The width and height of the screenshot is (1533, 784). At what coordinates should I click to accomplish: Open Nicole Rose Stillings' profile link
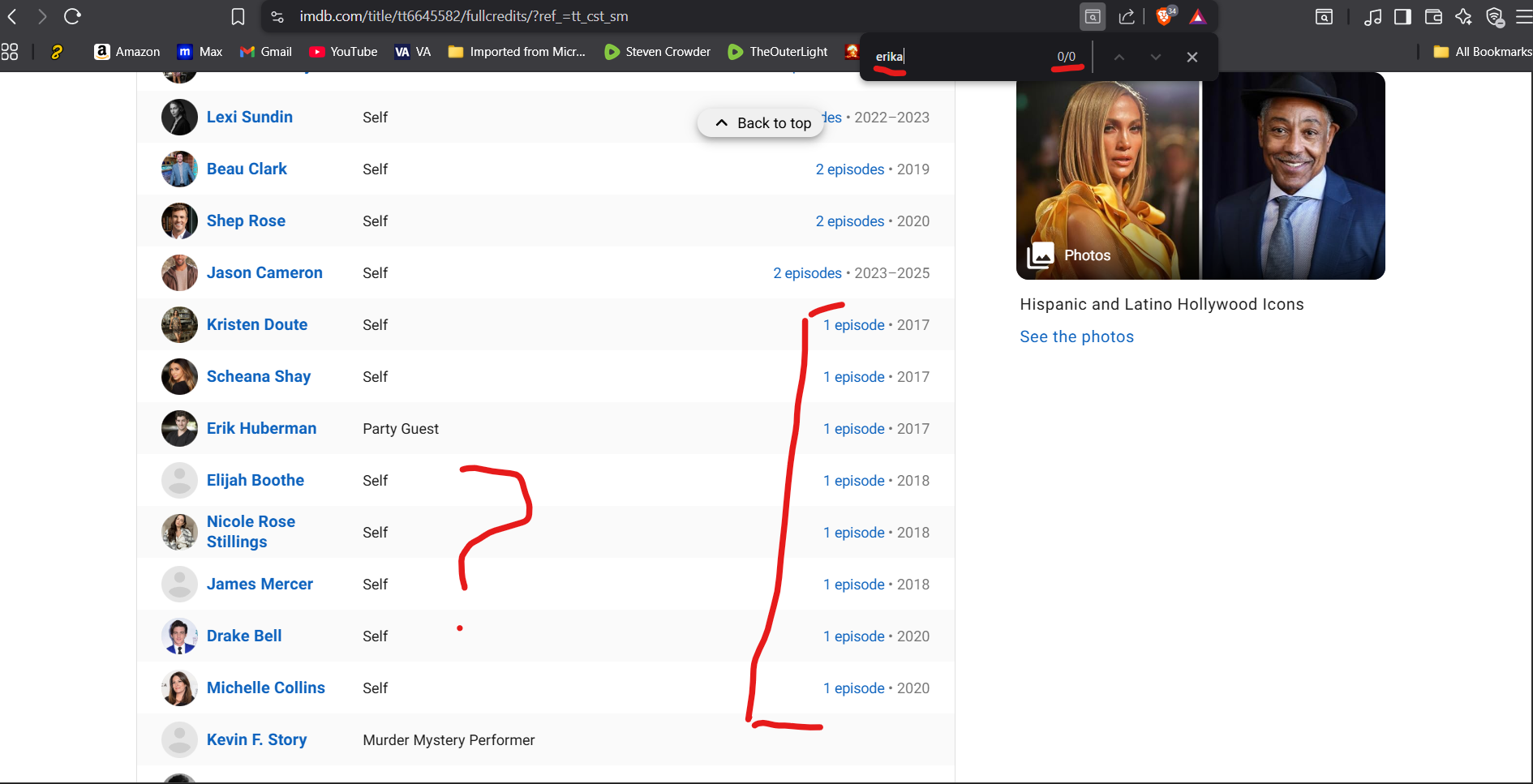(251, 532)
